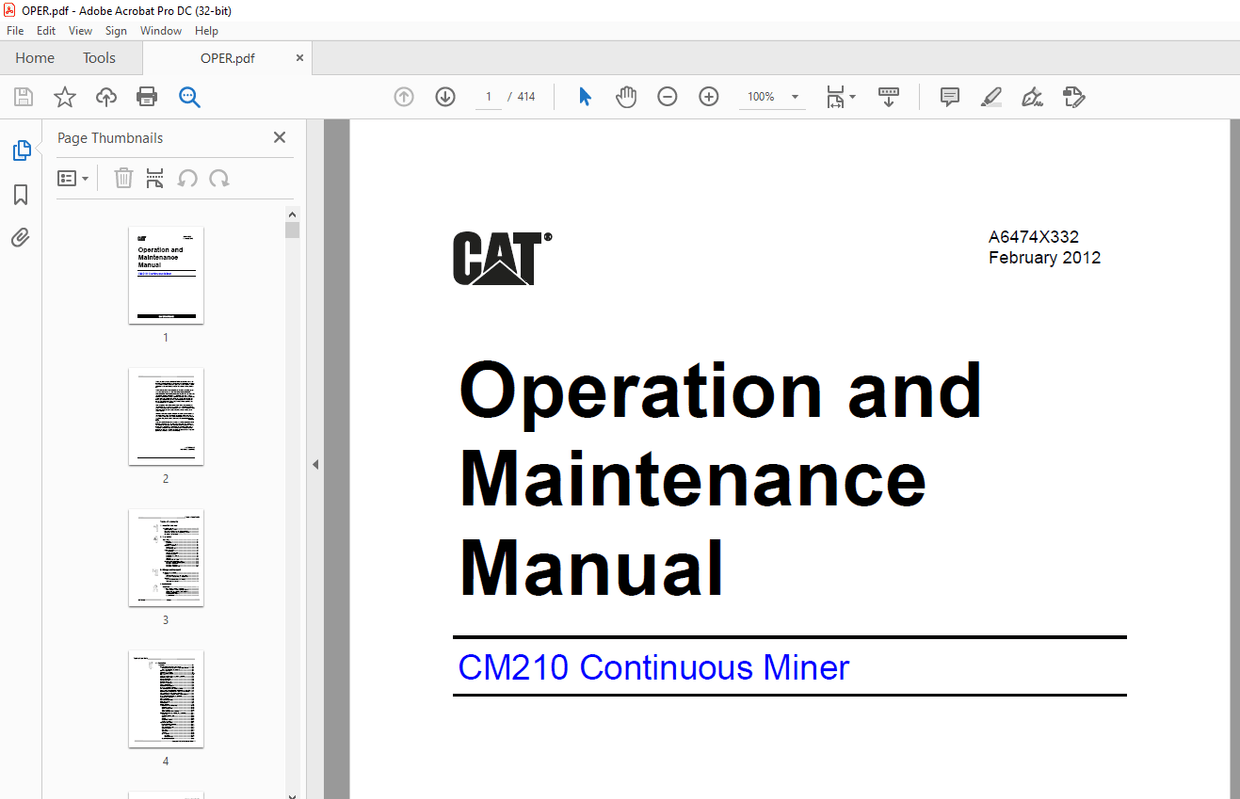Open the Highlight tool
The height and width of the screenshot is (799, 1240).
[x=991, y=96]
